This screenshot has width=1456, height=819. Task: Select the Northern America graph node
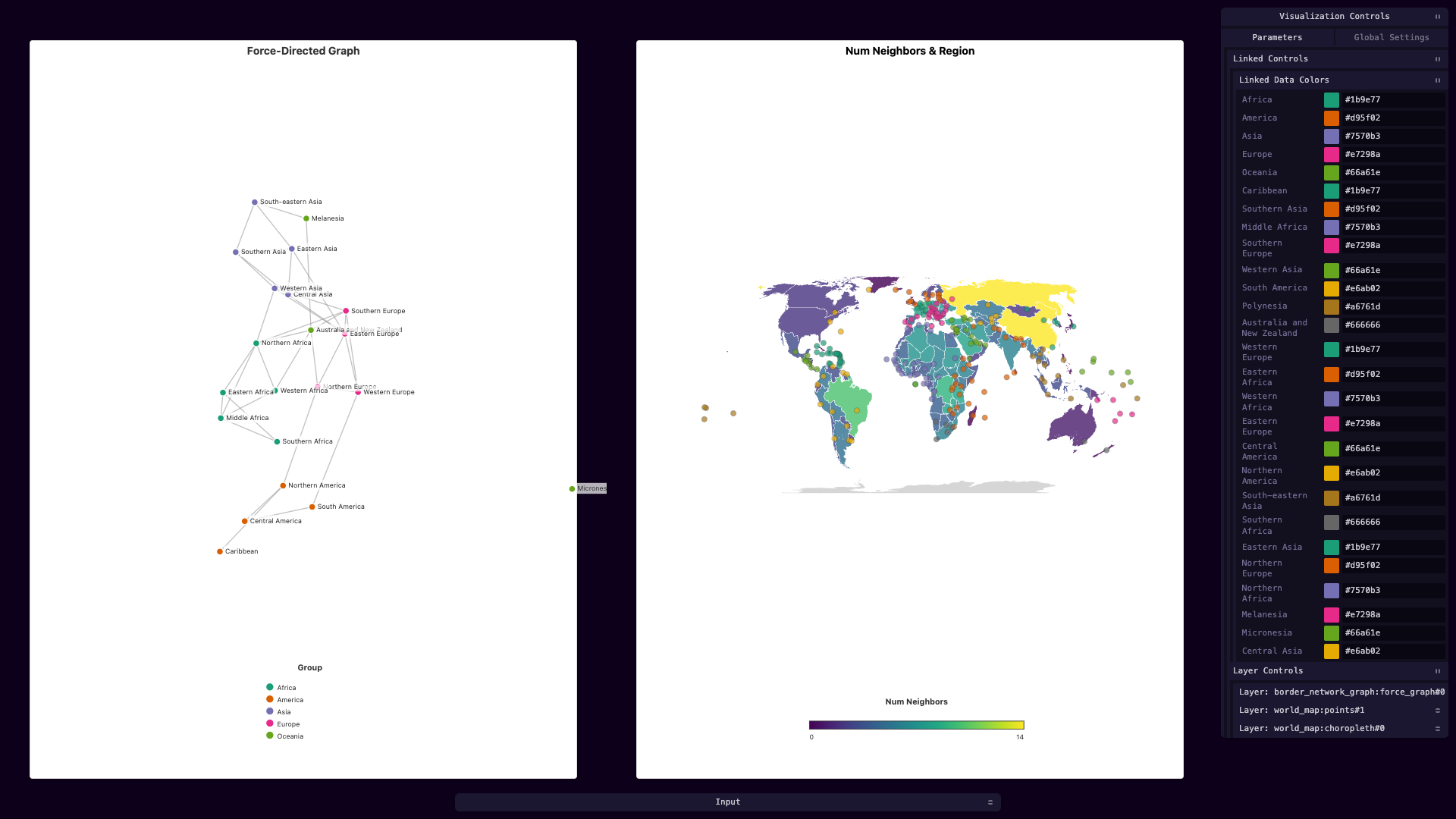pyautogui.click(x=283, y=486)
